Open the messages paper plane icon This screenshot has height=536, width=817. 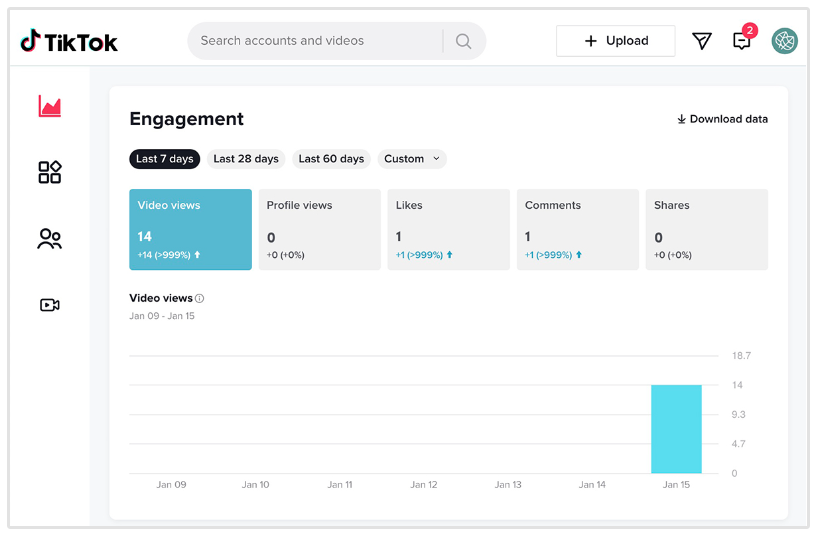point(702,41)
